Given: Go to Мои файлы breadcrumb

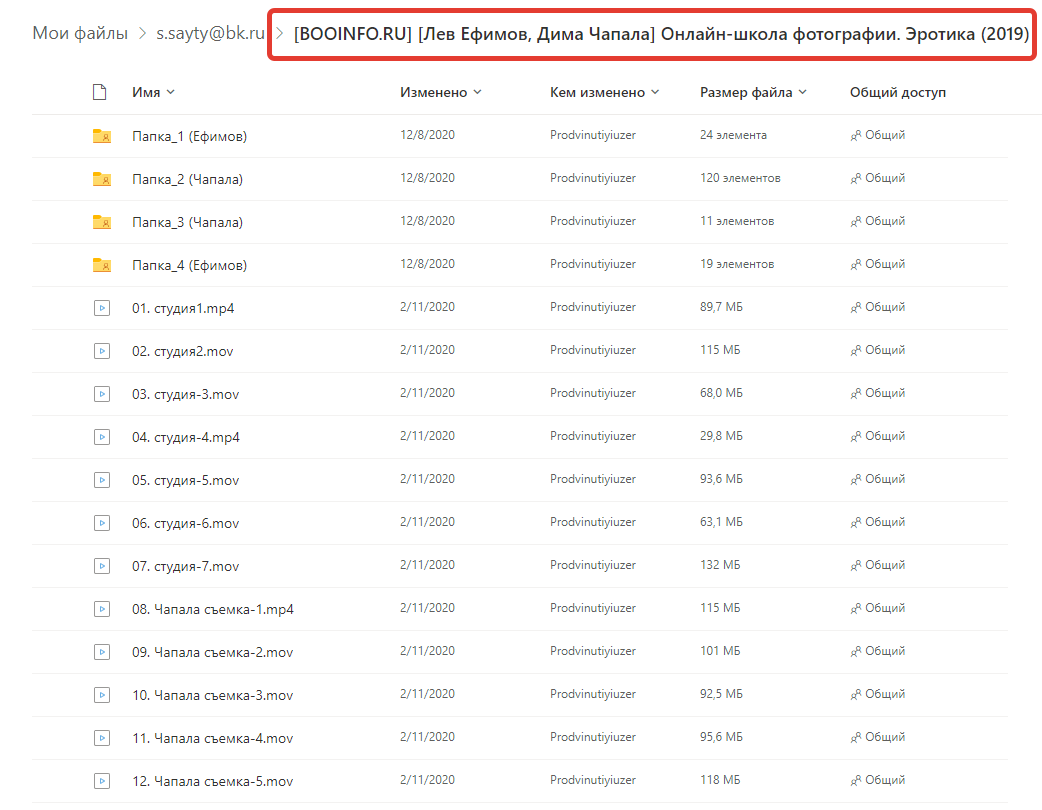Looking at the screenshot, I should [80, 33].
